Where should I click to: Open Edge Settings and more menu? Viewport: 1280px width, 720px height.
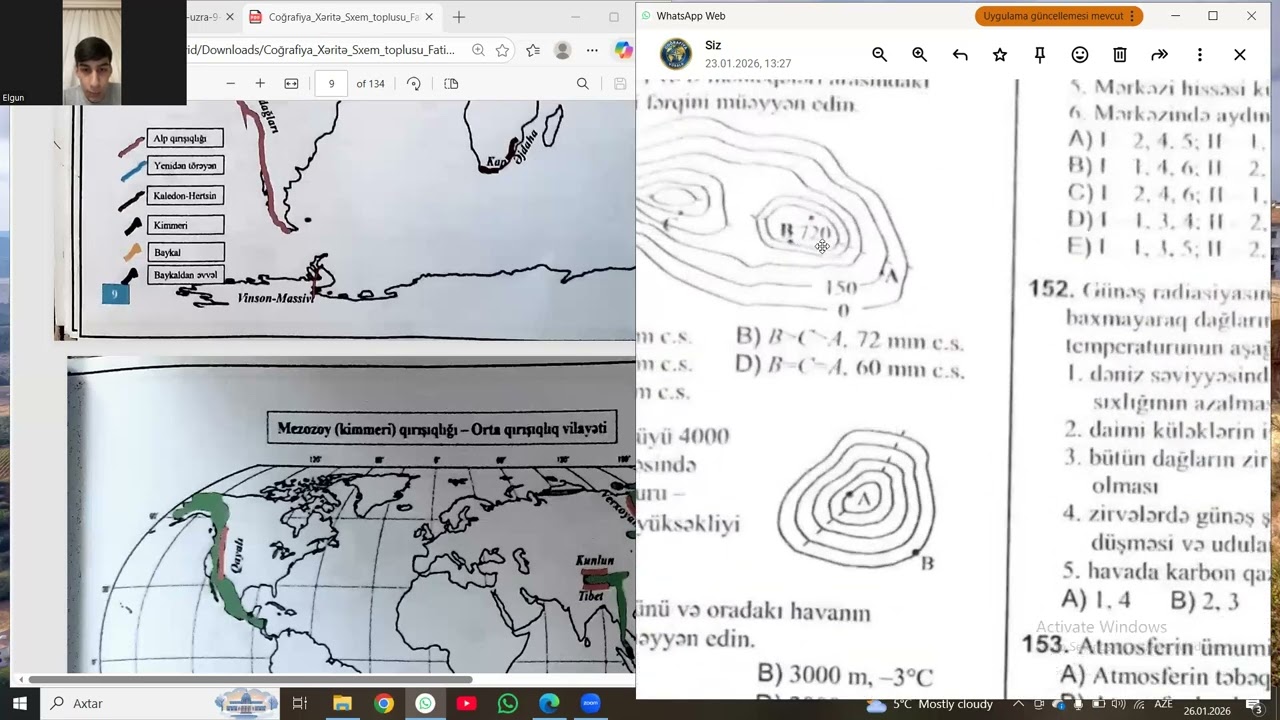point(592,50)
